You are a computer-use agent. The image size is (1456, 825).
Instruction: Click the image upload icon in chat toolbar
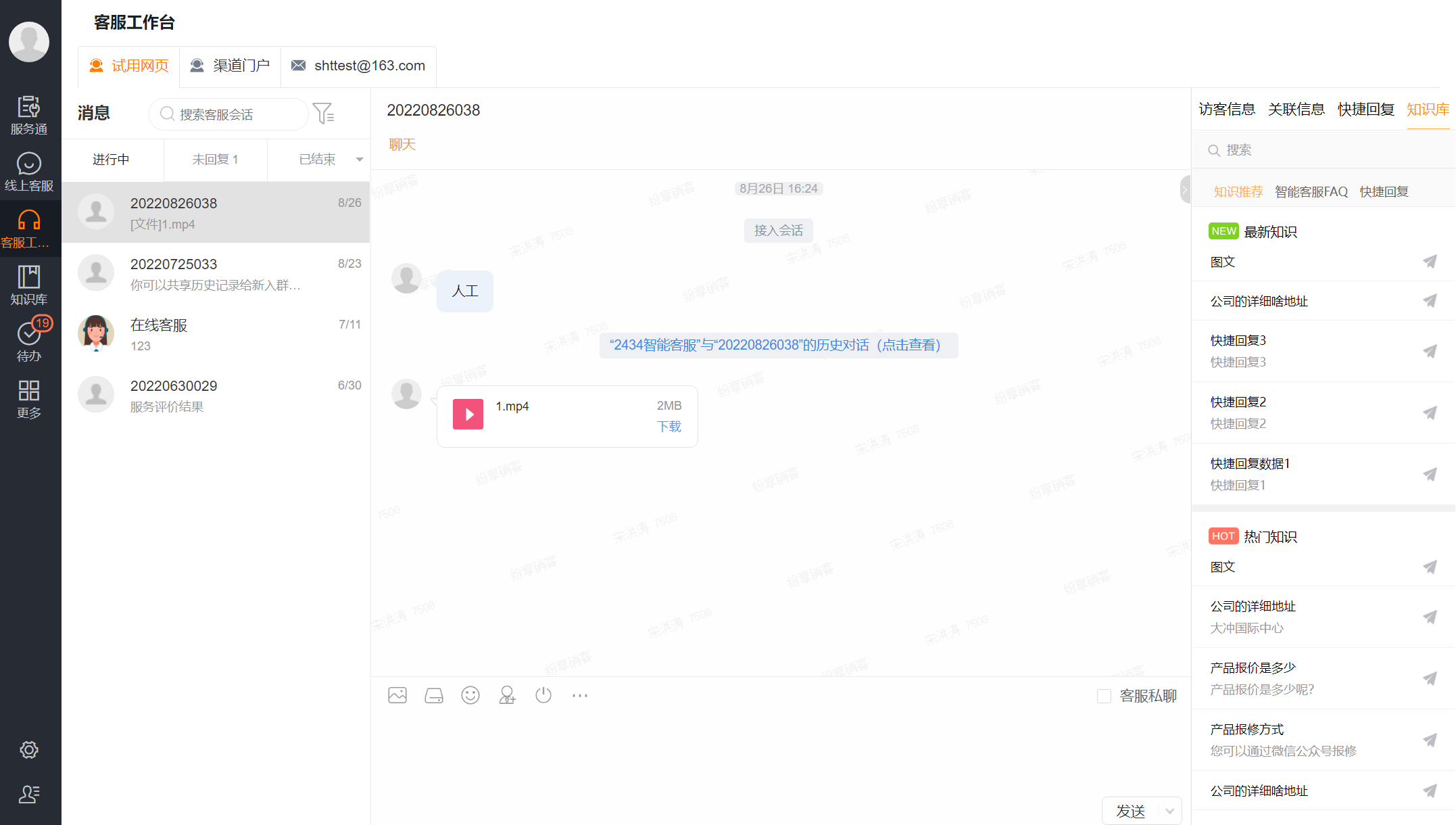pos(397,695)
